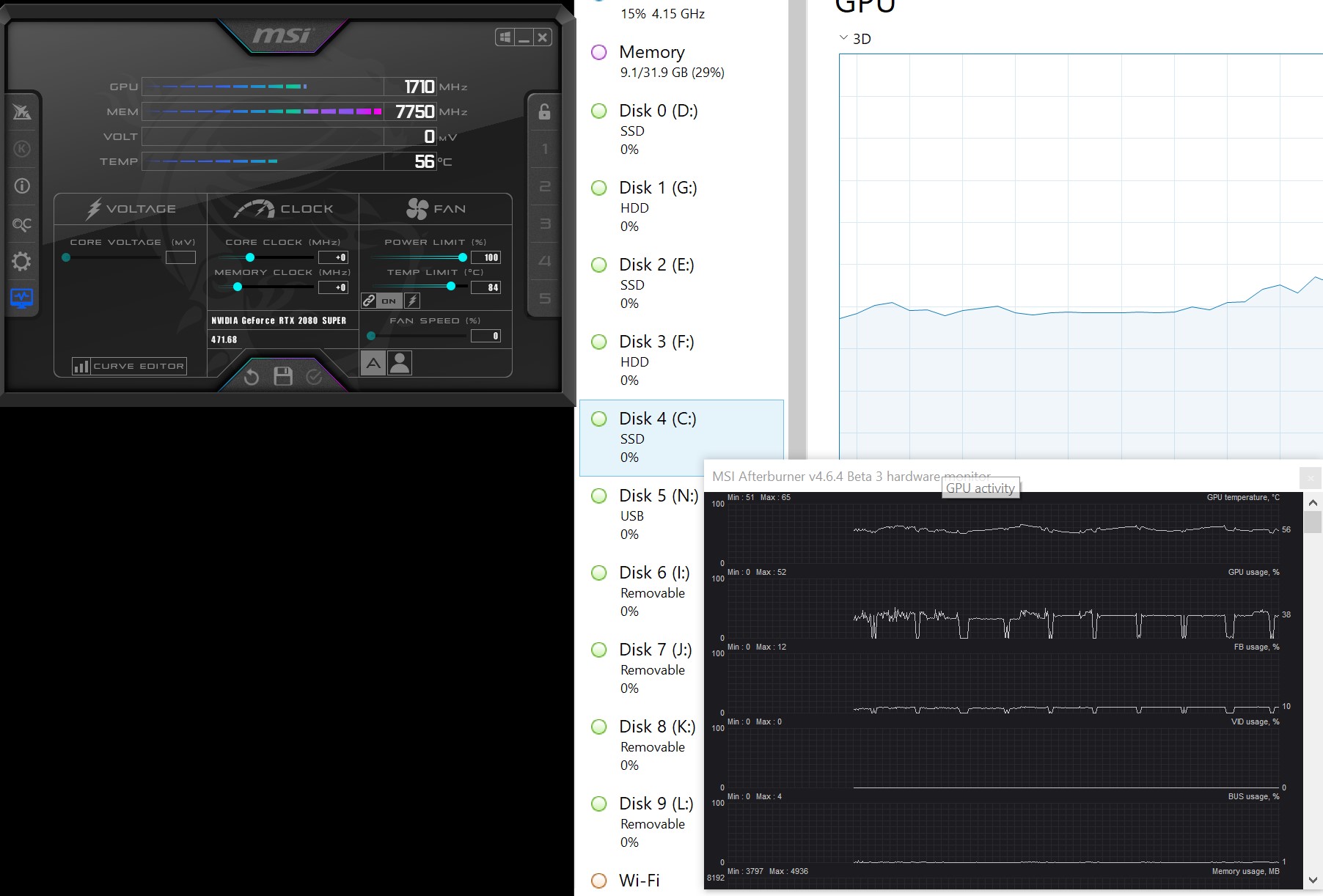Screen dimensions: 1323x896
Task: Enable automatic fan speed with the A button
Action: (x=375, y=362)
